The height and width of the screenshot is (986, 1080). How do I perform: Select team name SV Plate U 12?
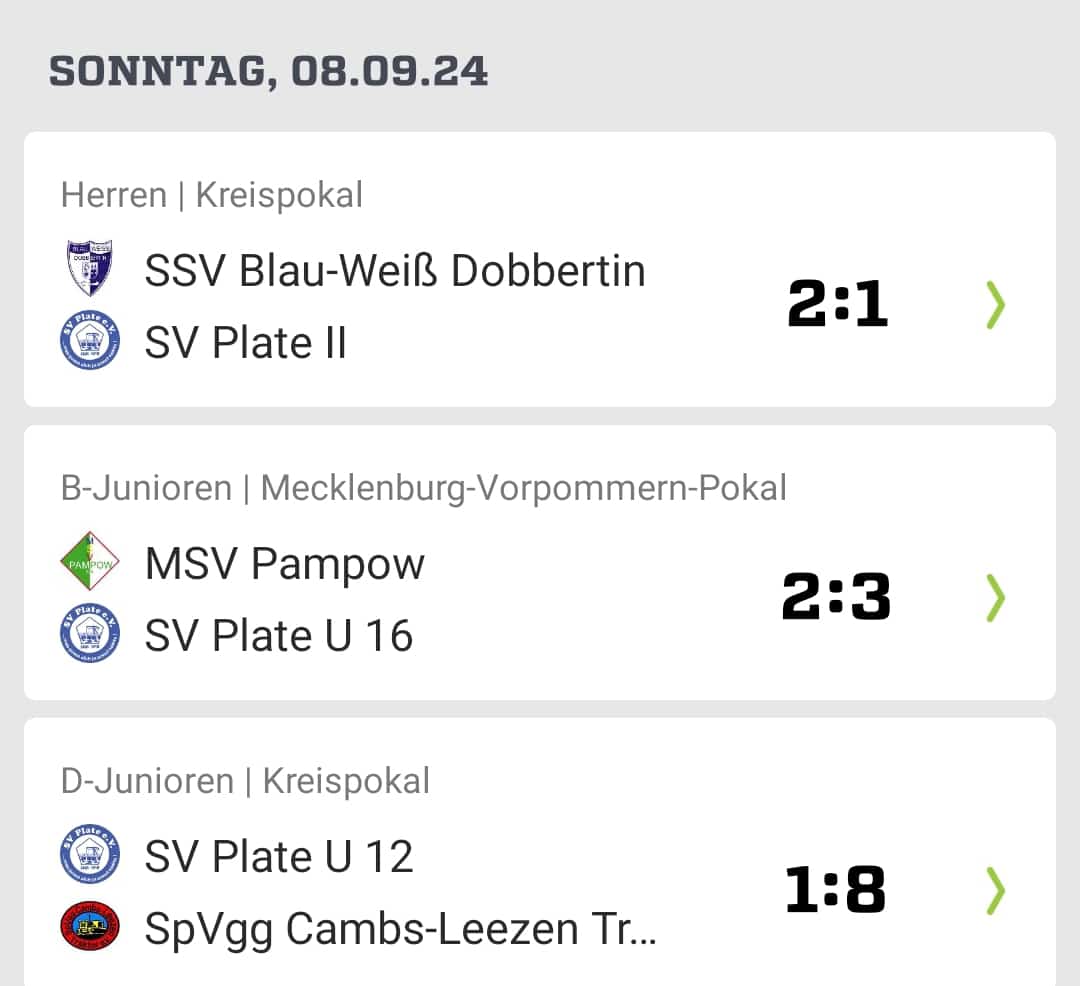pos(279,857)
